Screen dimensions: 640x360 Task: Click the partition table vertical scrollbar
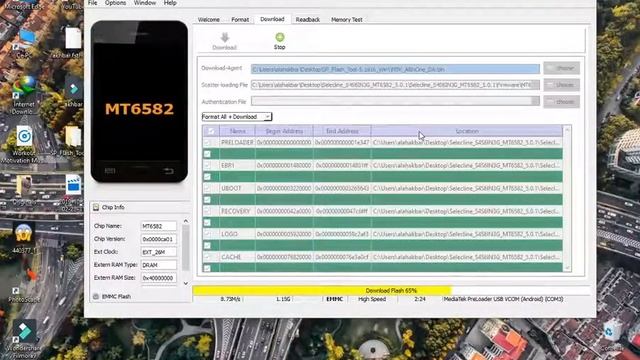[567, 199]
